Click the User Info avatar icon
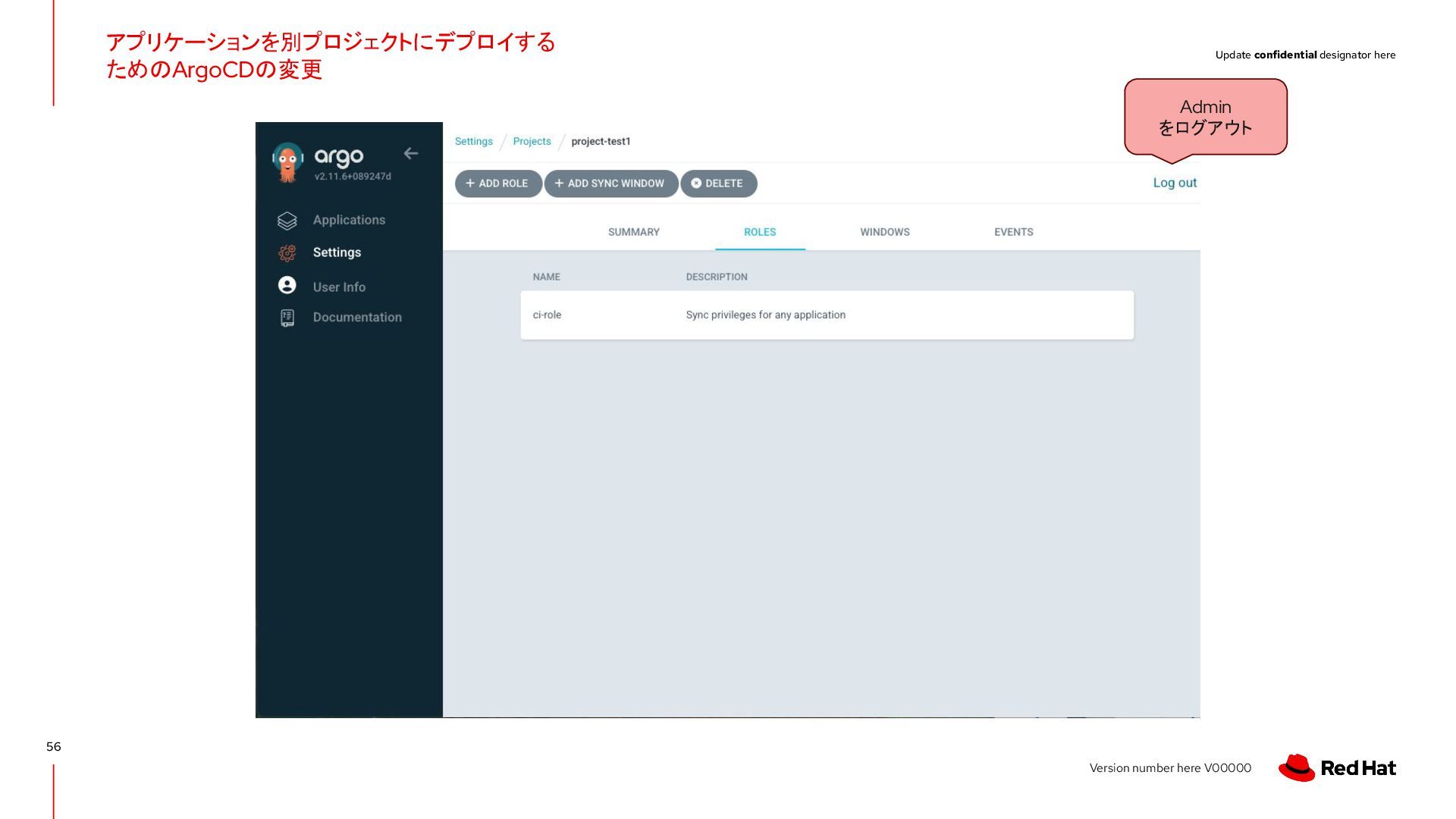 tap(287, 285)
